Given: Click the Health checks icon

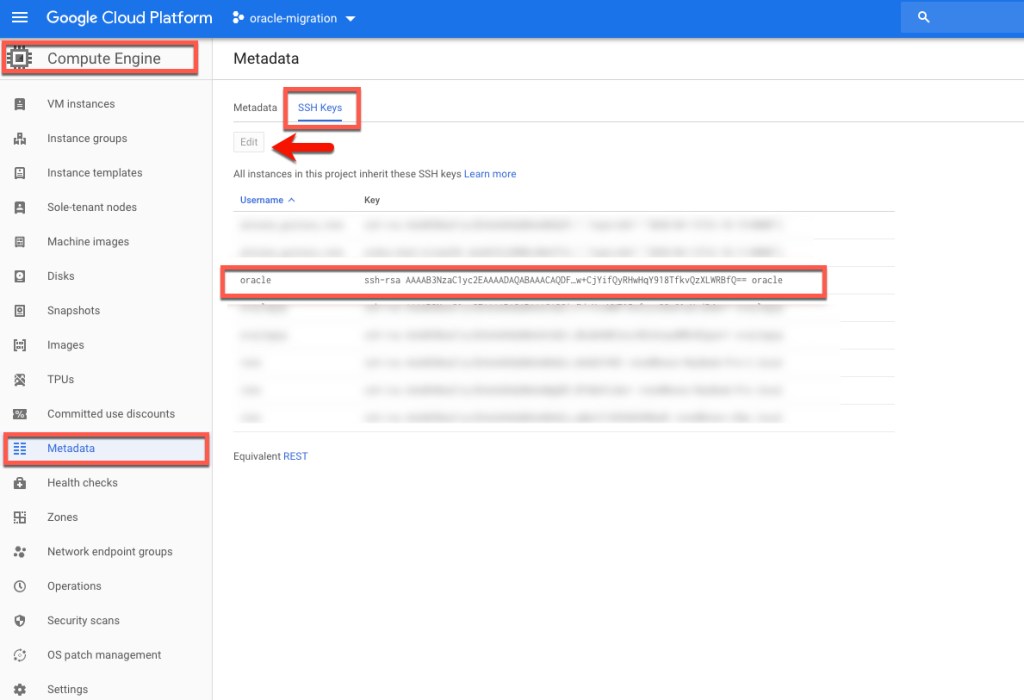Looking at the screenshot, I should [x=20, y=483].
